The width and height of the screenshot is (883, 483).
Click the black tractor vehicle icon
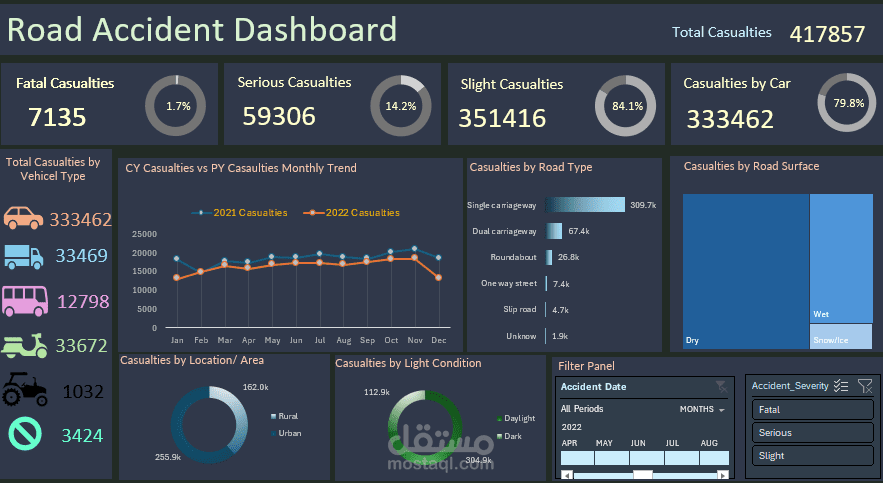25,389
